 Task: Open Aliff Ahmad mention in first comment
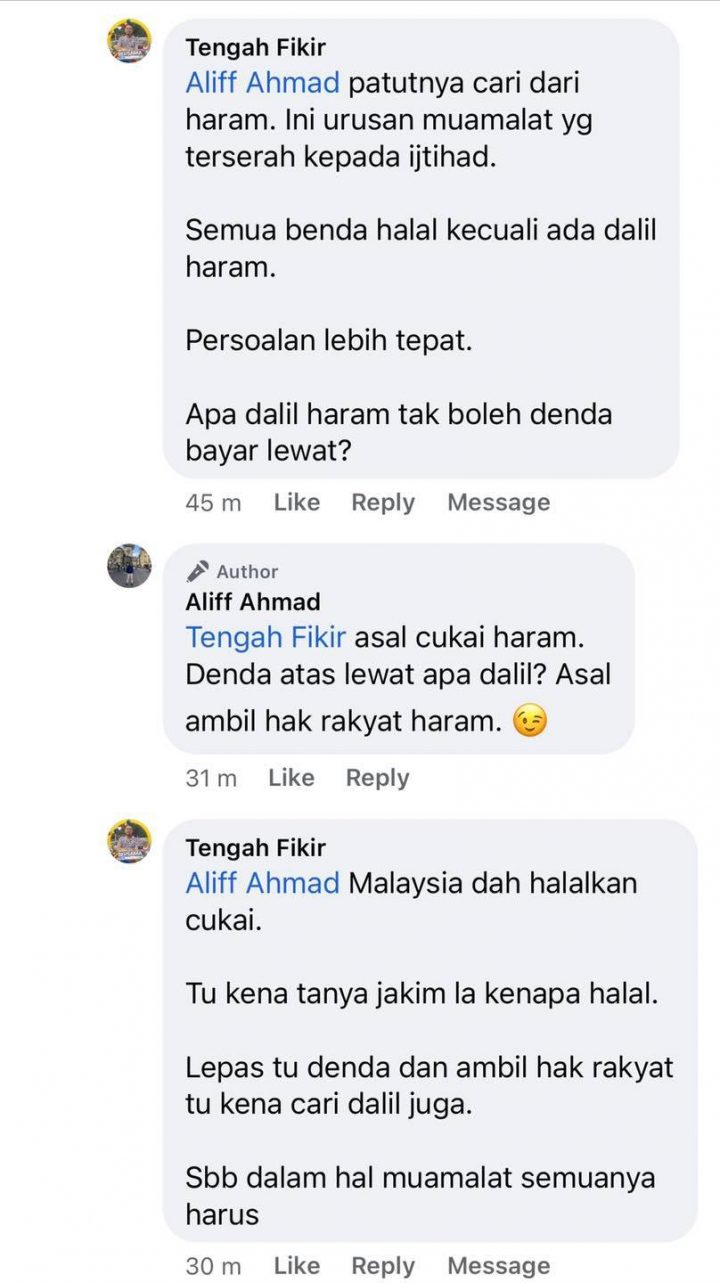[263, 83]
